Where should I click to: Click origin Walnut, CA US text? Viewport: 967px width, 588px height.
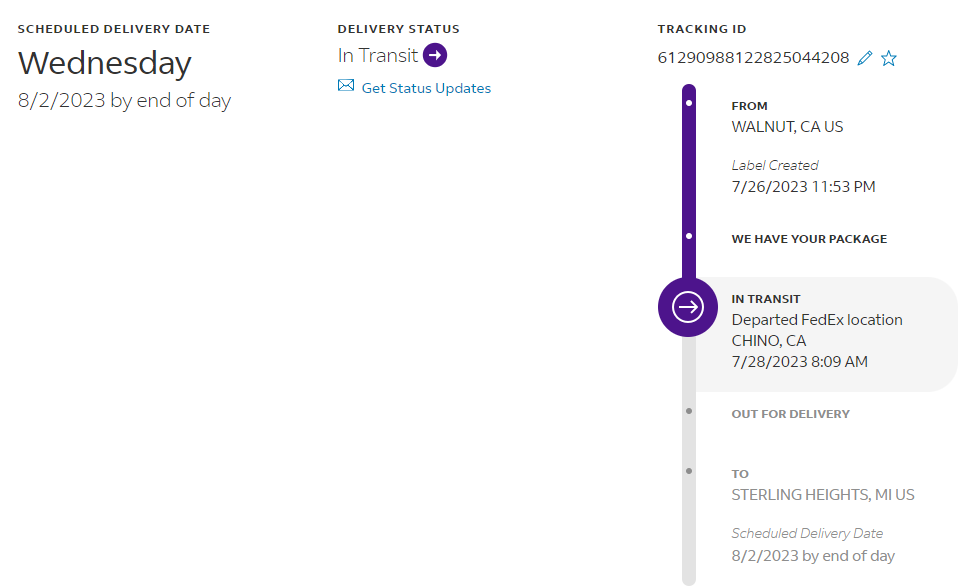787,127
